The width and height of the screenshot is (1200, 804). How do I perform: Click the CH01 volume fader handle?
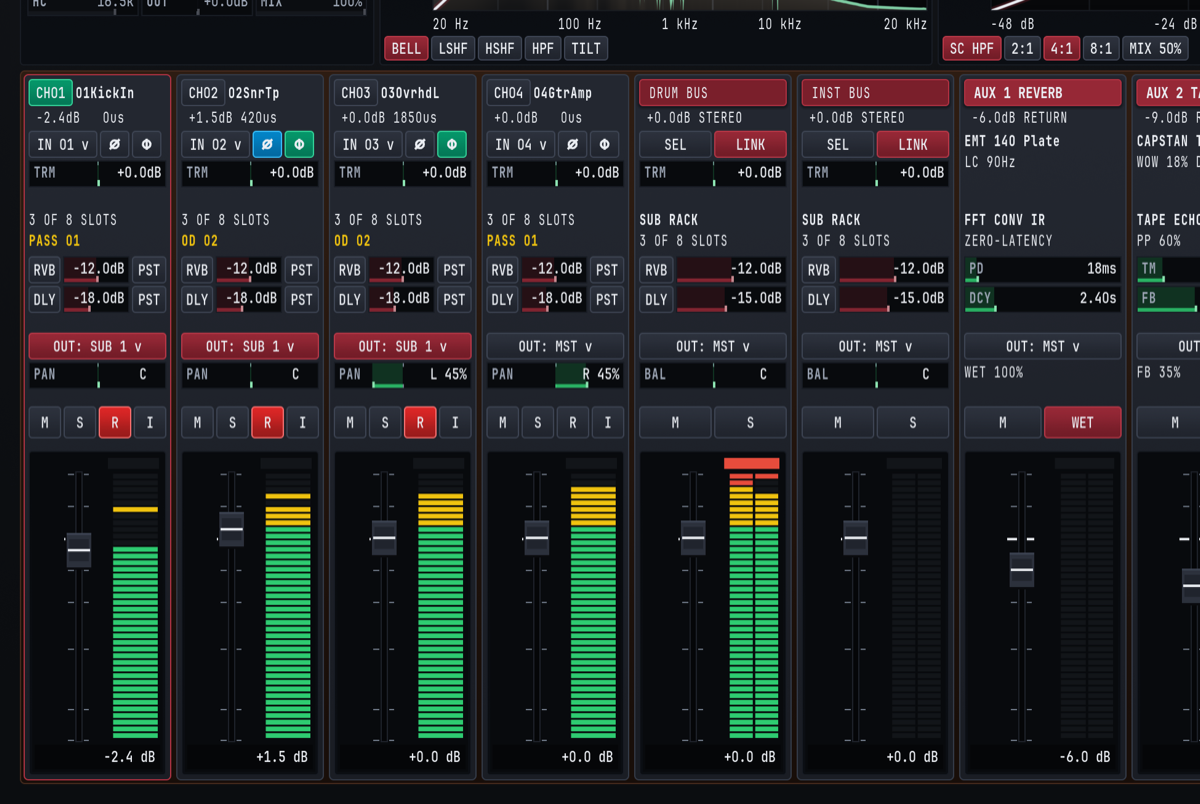[x=78, y=550]
